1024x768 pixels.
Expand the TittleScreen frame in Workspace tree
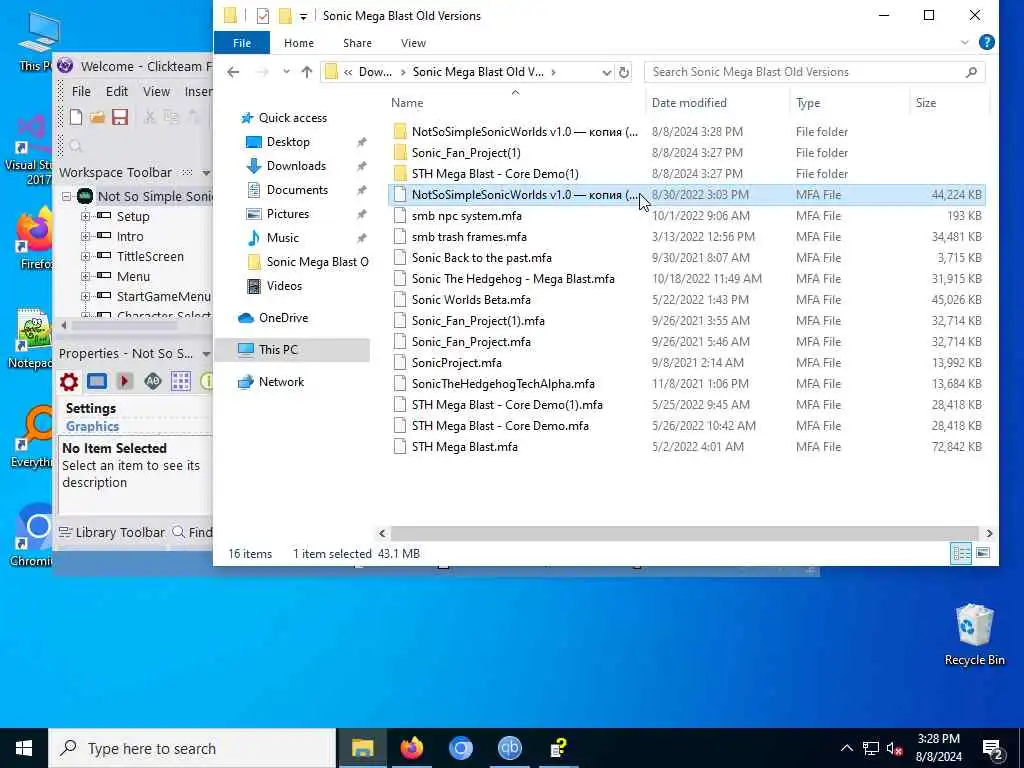(x=85, y=257)
